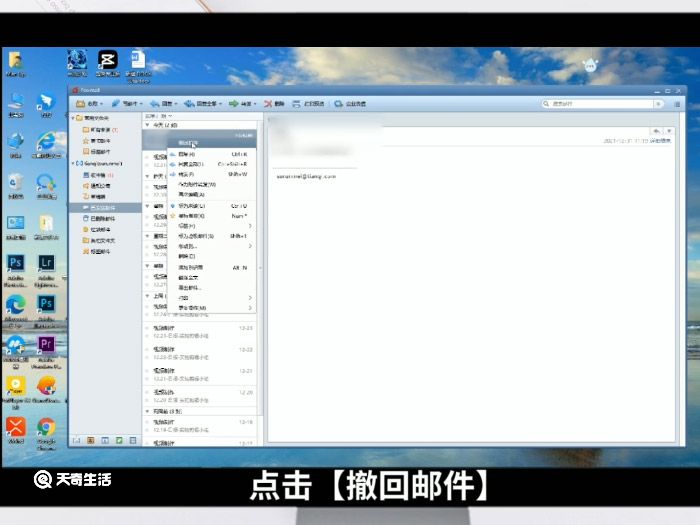Select the Google Chrome desktop icon
The width and height of the screenshot is (700, 525).
pyautogui.click(x=46, y=434)
